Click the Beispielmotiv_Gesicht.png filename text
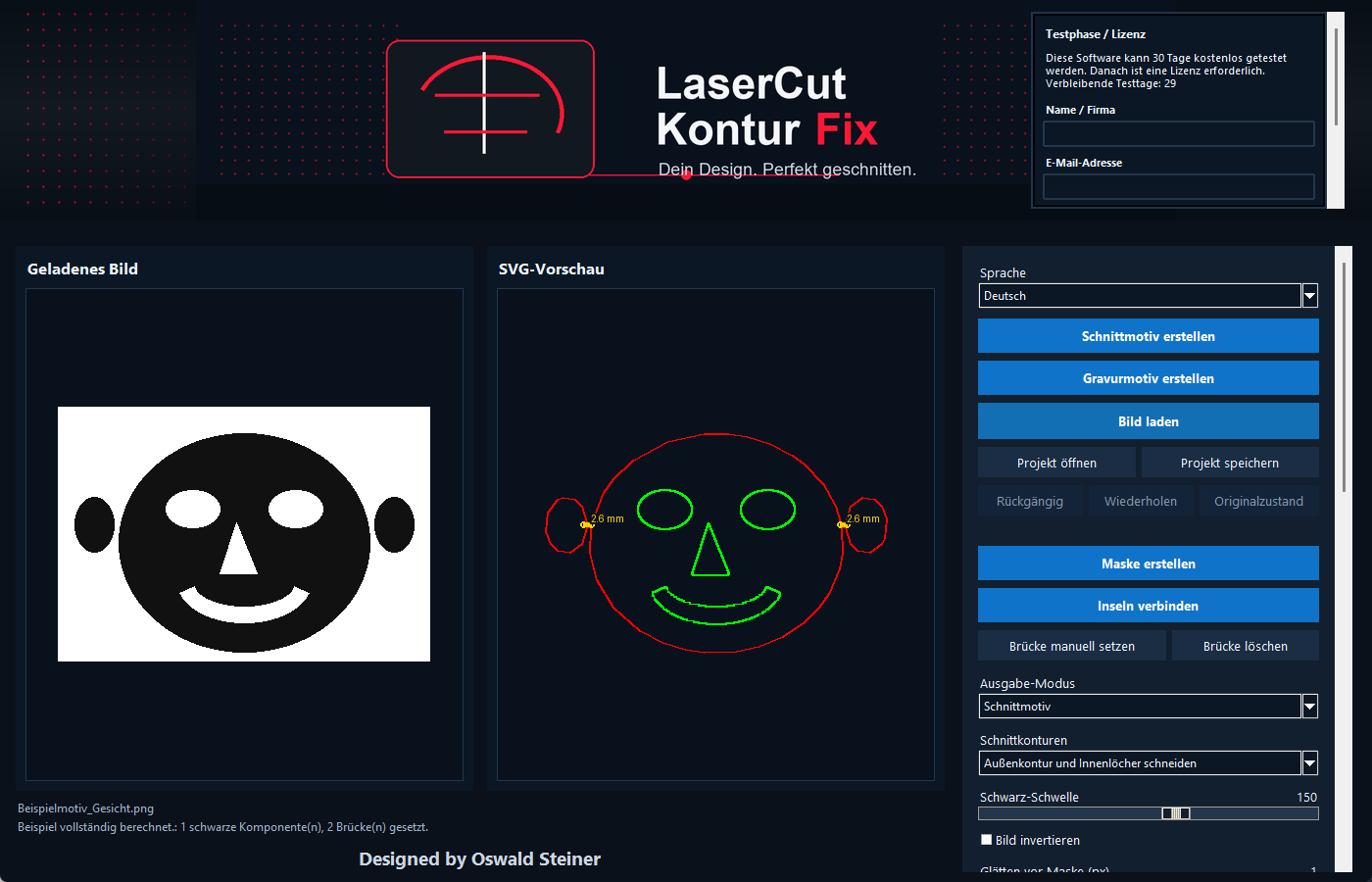 (85, 808)
